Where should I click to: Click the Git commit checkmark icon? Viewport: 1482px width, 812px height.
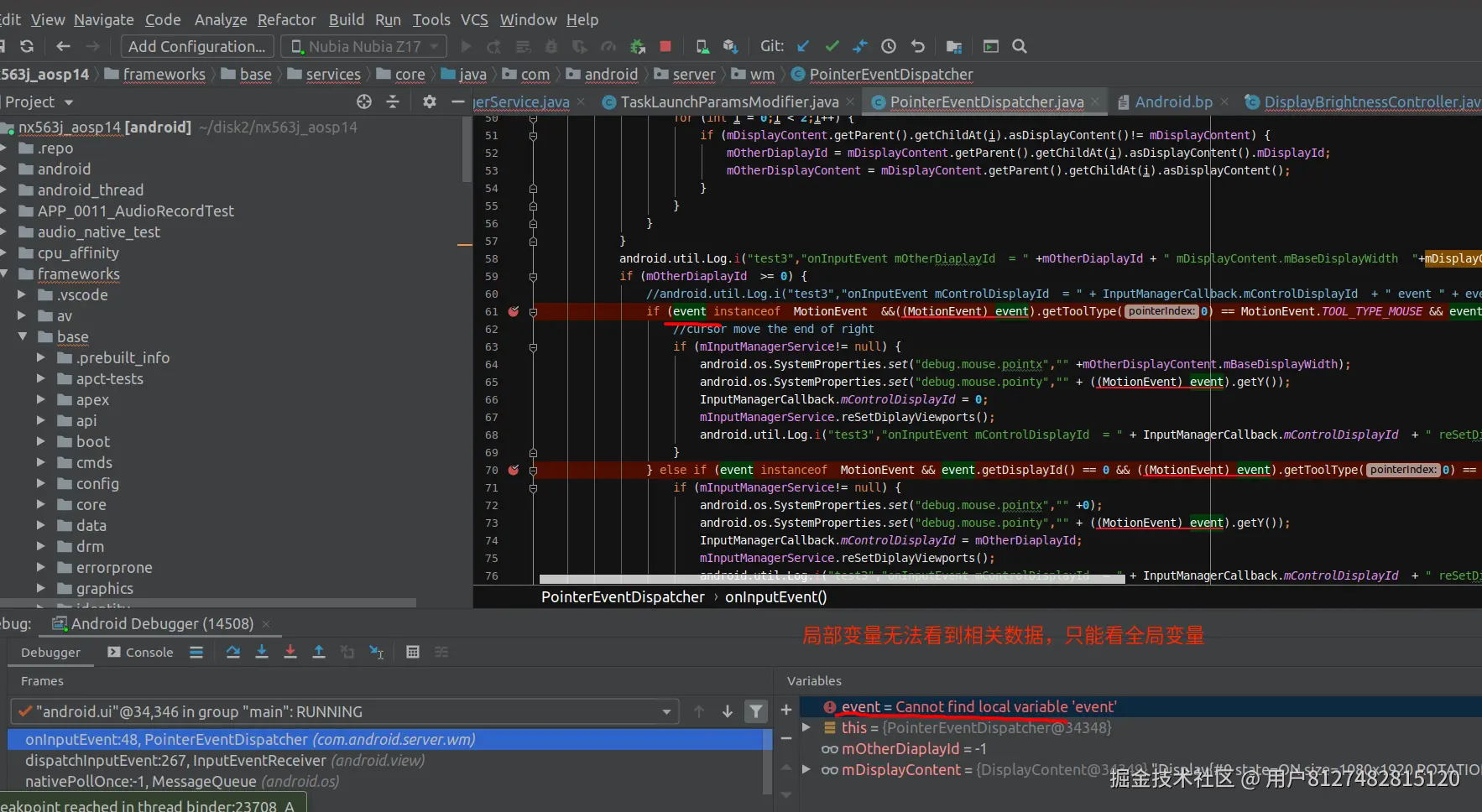click(832, 46)
